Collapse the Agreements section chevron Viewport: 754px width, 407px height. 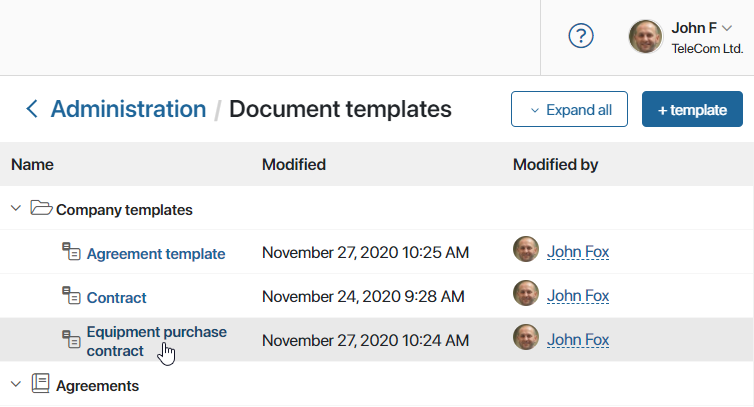16,384
